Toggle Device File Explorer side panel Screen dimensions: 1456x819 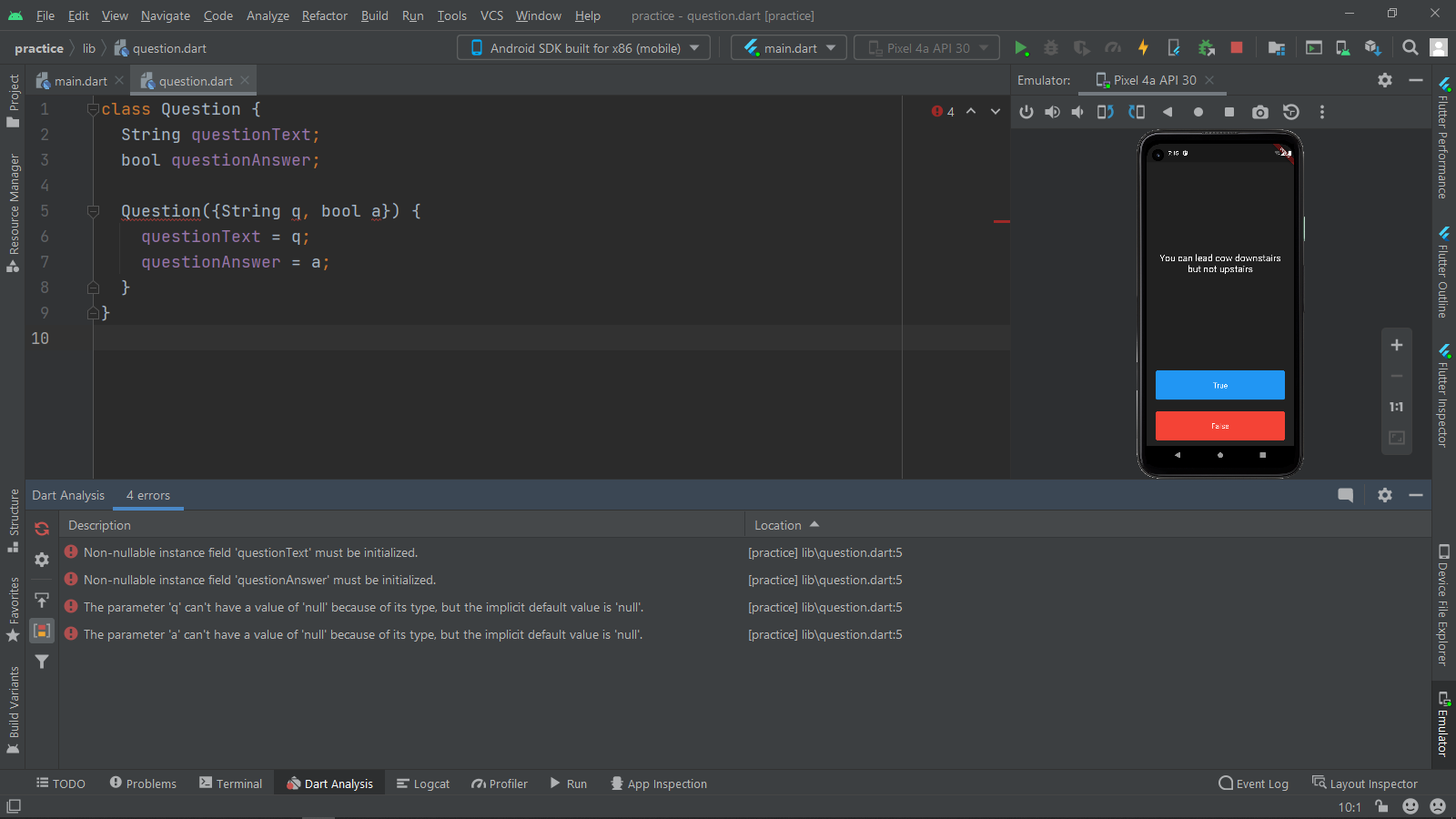click(x=1443, y=604)
